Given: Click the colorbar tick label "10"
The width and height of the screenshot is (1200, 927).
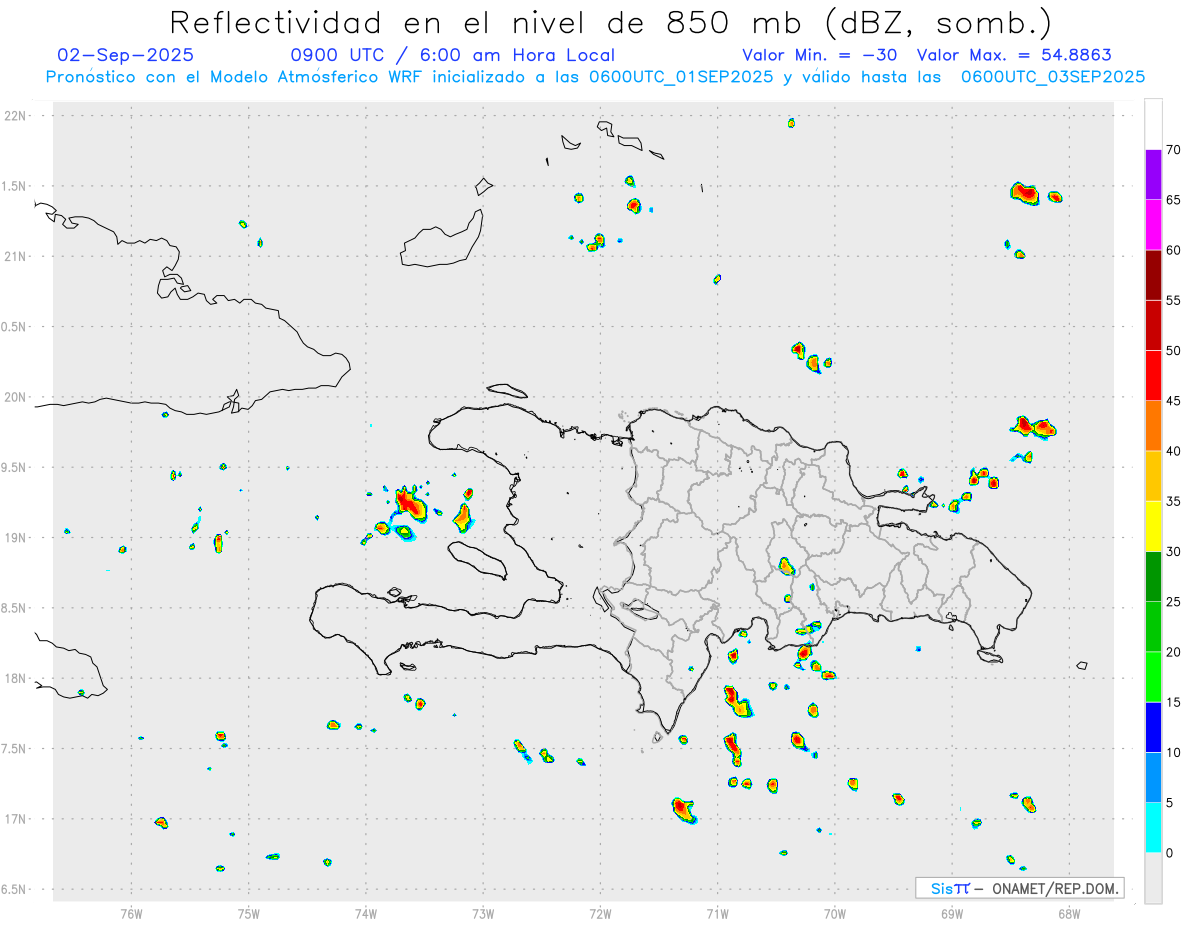Looking at the screenshot, I should (x=1173, y=753).
